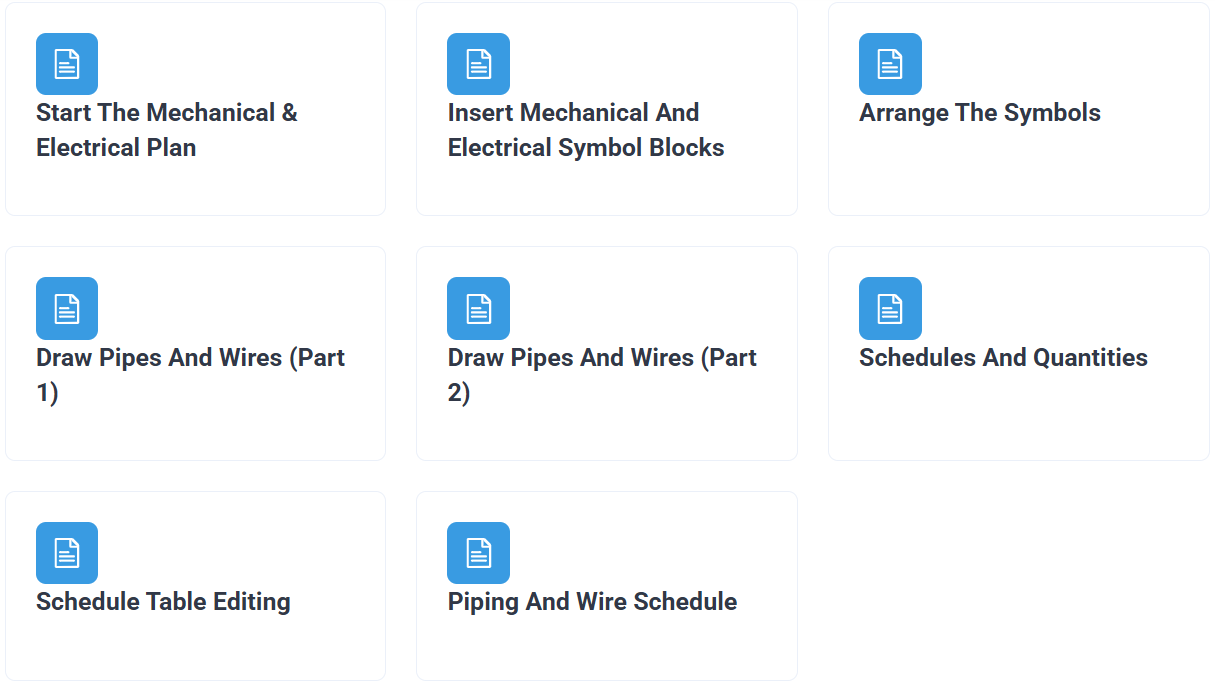
Task: Click the document icon above Piping And Wire Schedule
Action: [478, 553]
